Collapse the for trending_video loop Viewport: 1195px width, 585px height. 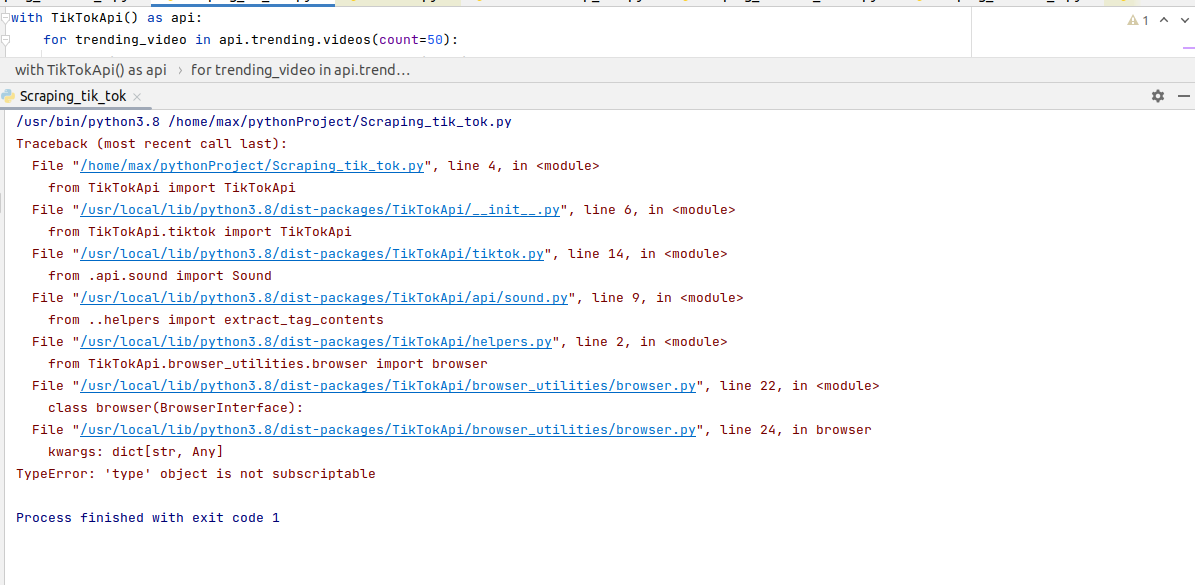(5, 38)
